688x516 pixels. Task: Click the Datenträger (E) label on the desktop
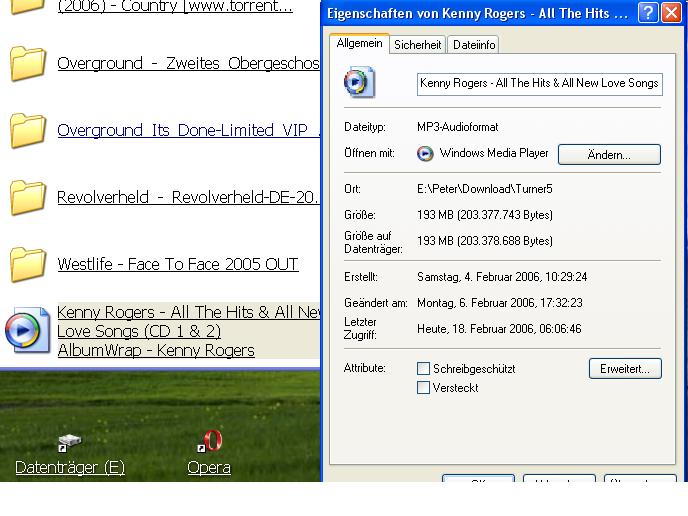click(70, 468)
